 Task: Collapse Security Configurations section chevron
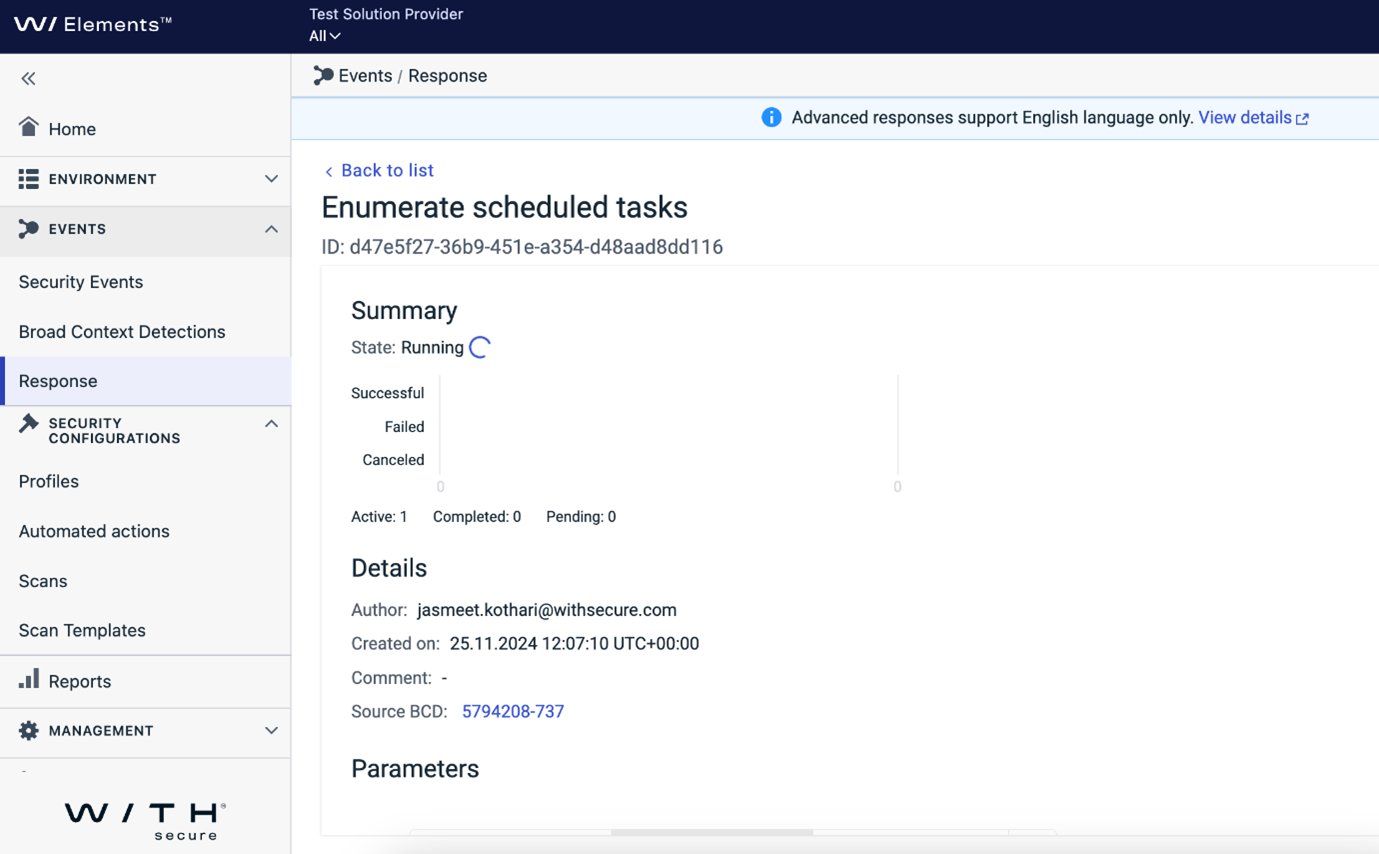point(271,424)
